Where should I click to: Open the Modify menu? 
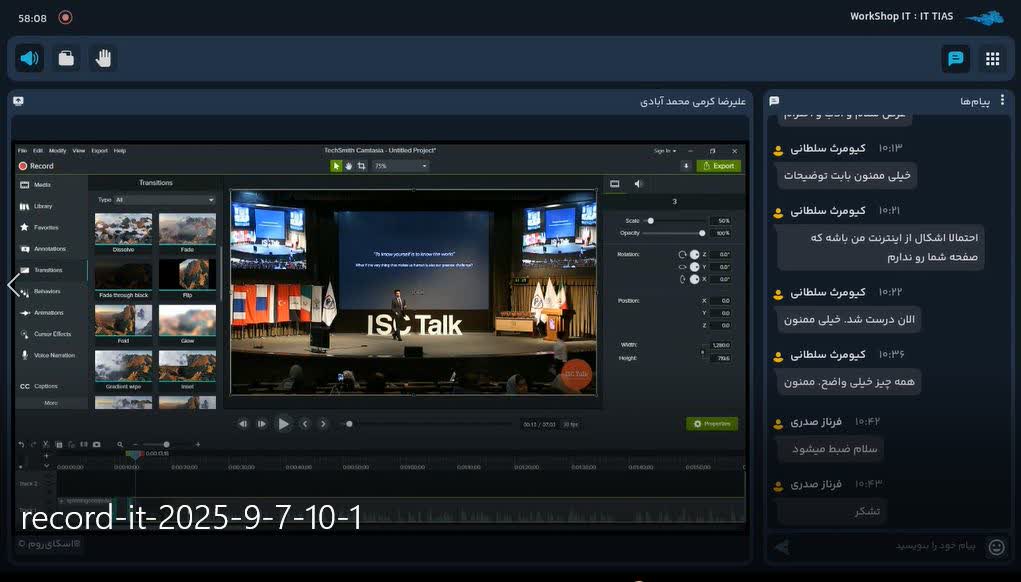tap(57, 150)
